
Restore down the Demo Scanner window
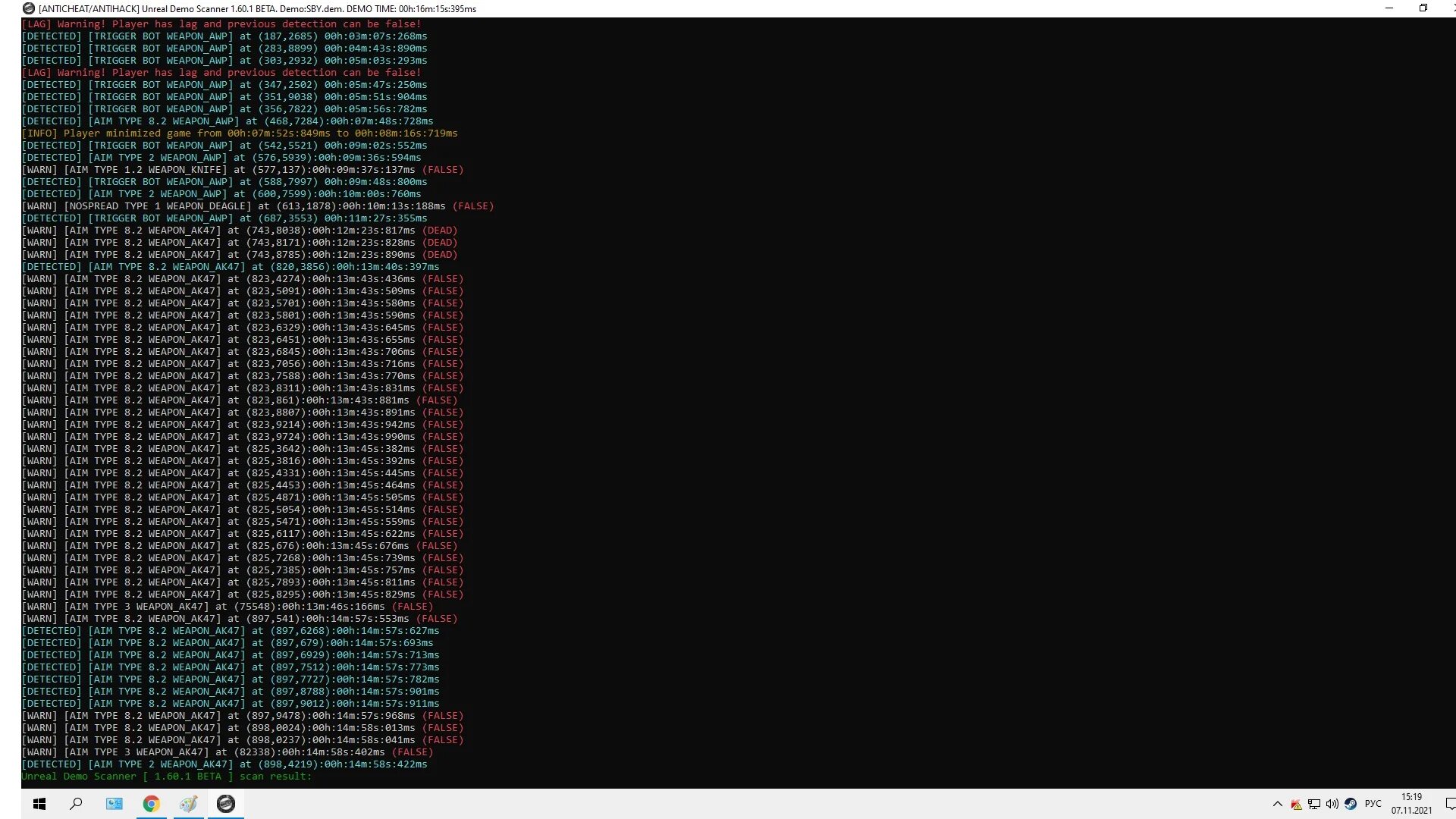1423,8
